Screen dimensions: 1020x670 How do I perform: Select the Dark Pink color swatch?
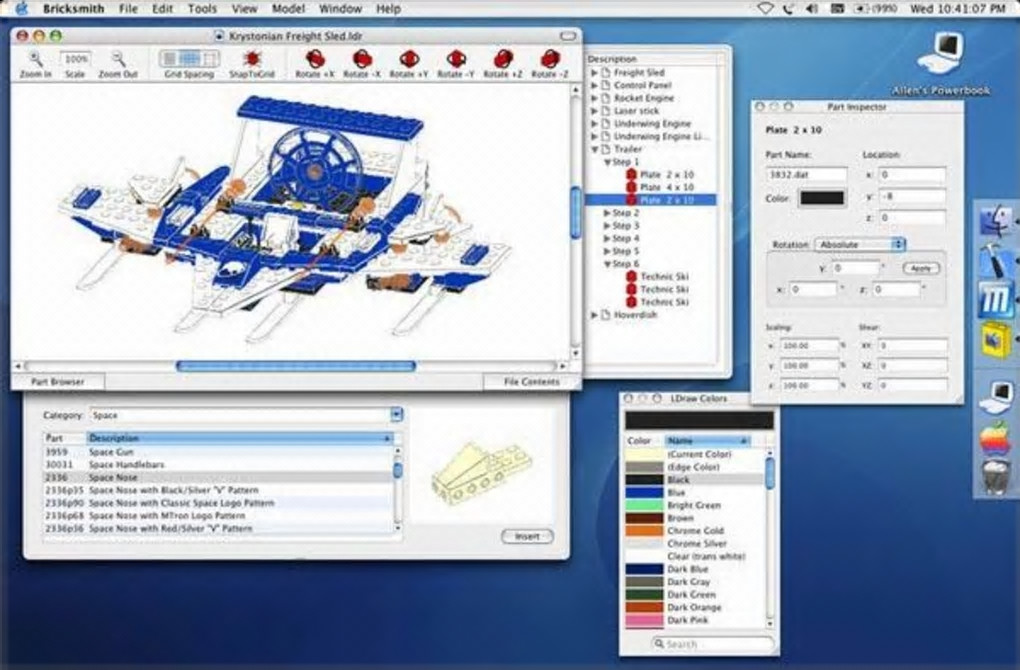click(644, 621)
